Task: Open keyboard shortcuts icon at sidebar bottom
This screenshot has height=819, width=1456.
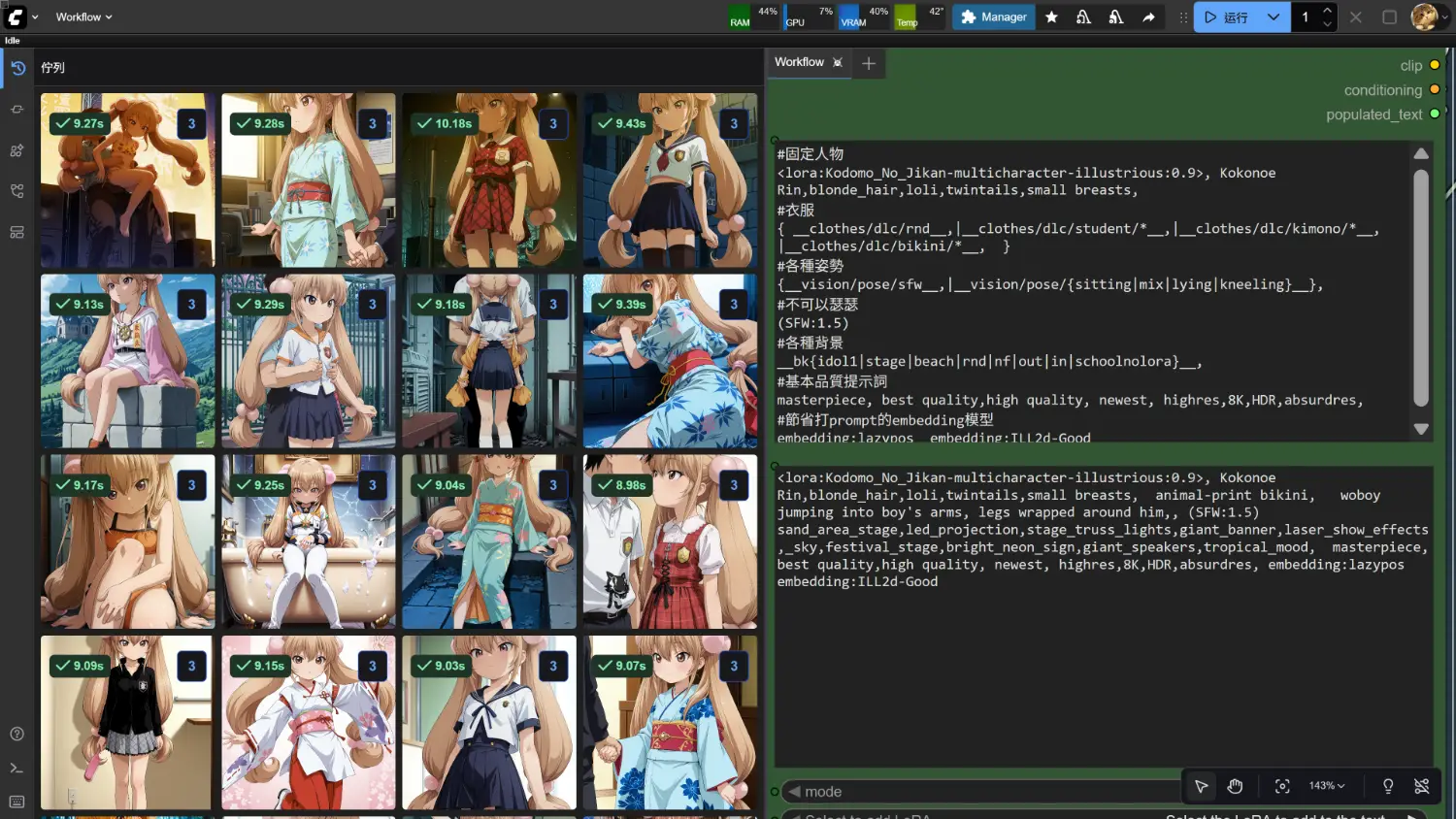Action: (x=17, y=802)
